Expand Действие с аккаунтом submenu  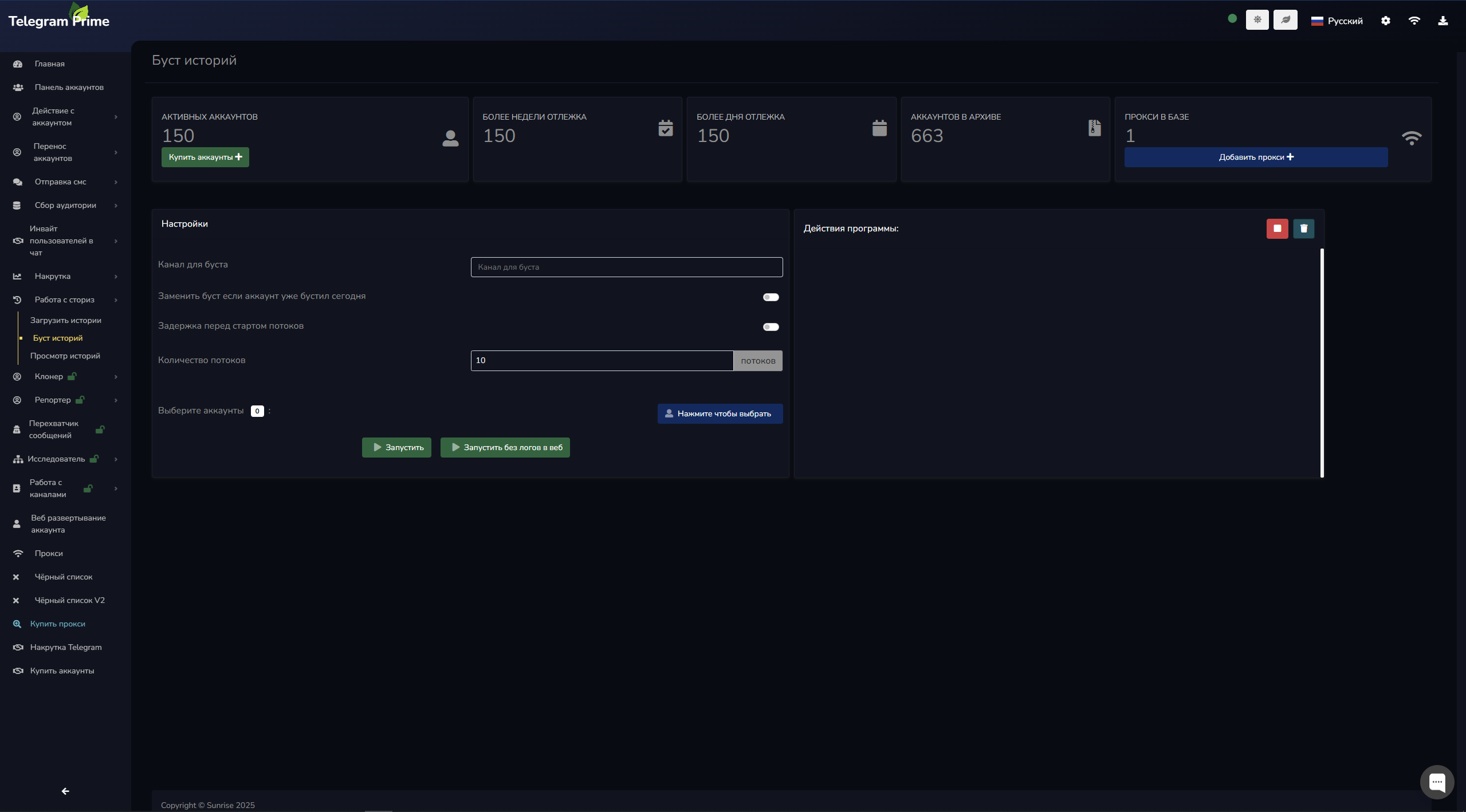coord(116,117)
